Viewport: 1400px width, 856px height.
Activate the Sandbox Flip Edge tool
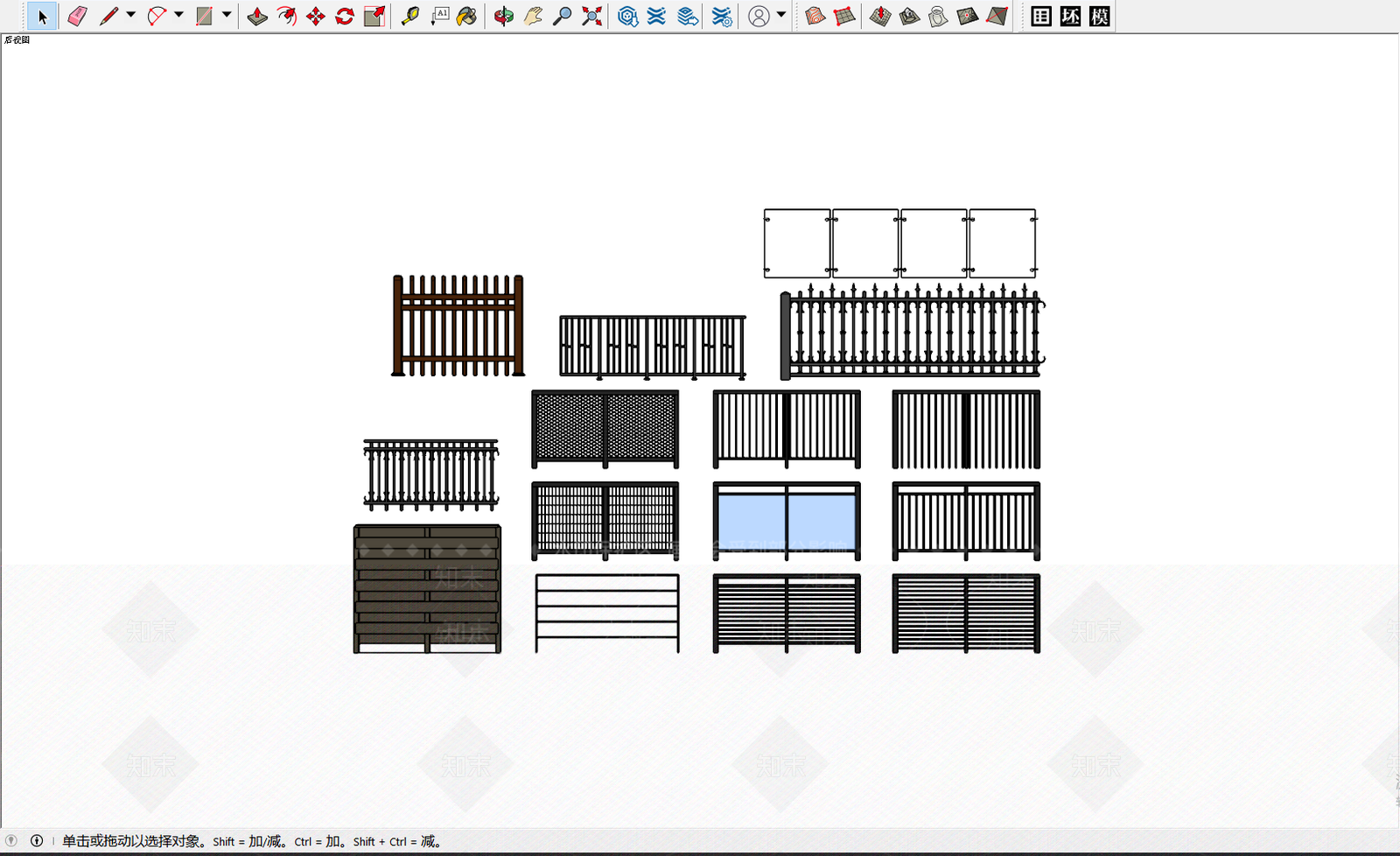(997, 16)
